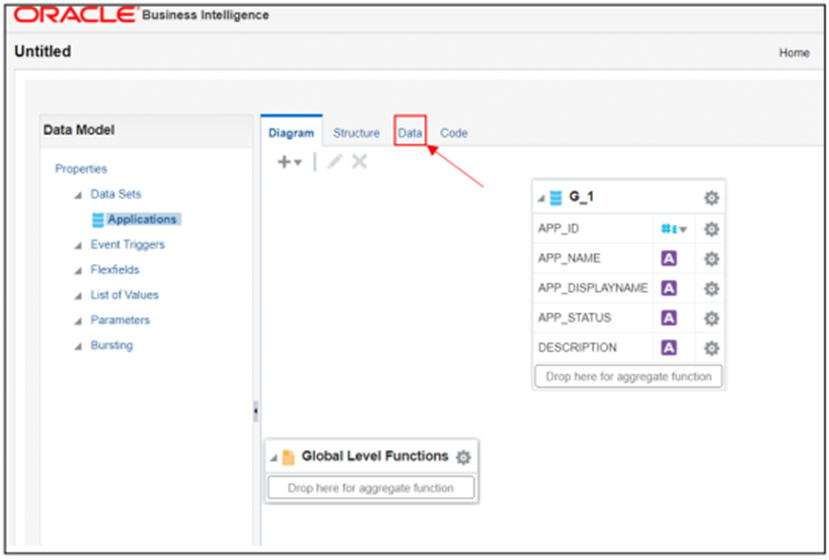The width and height of the screenshot is (829, 560).
Task: Click the APP_ID row gear icon
Action: [712, 229]
